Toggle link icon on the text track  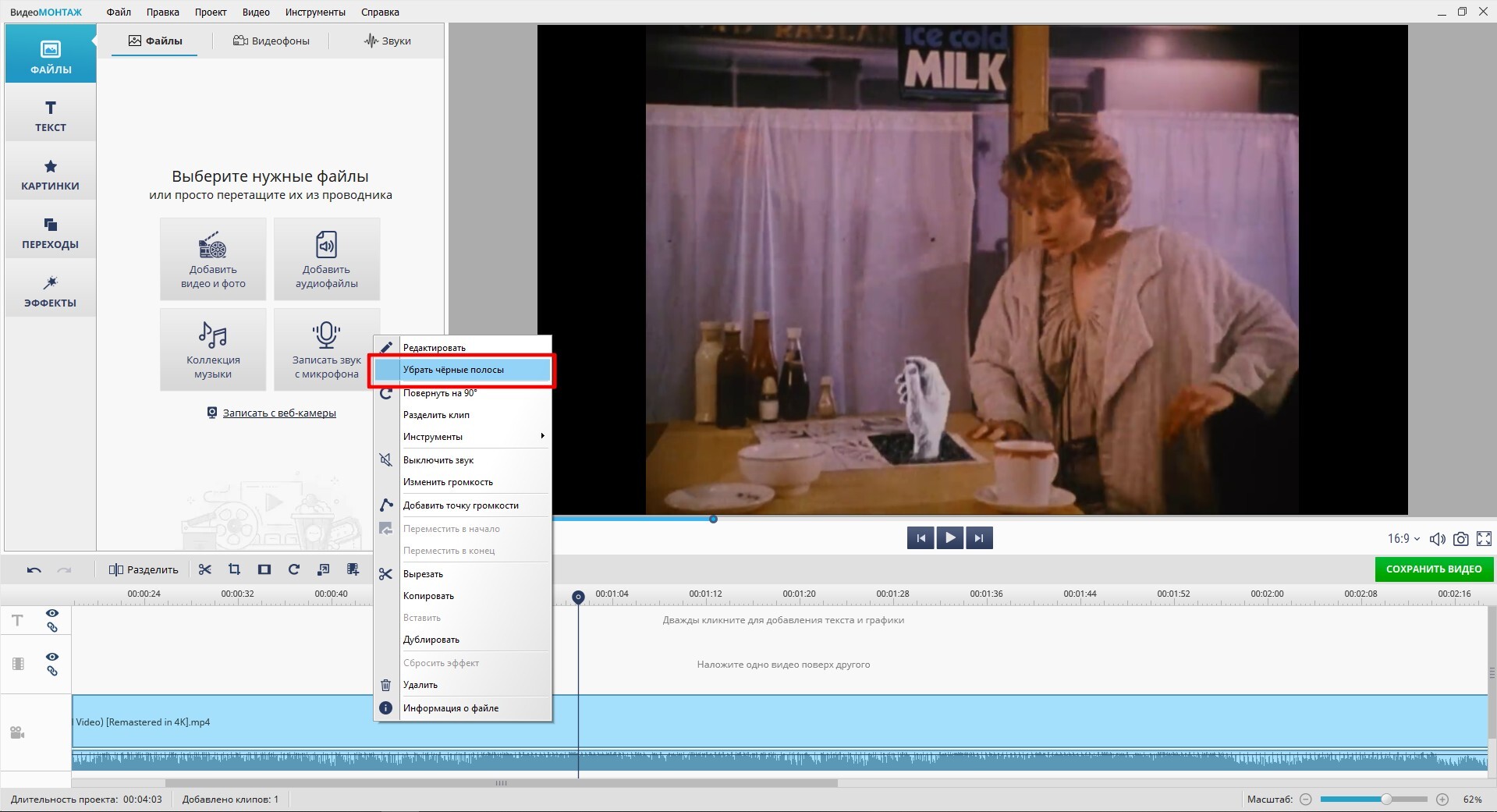click(x=52, y=627)
